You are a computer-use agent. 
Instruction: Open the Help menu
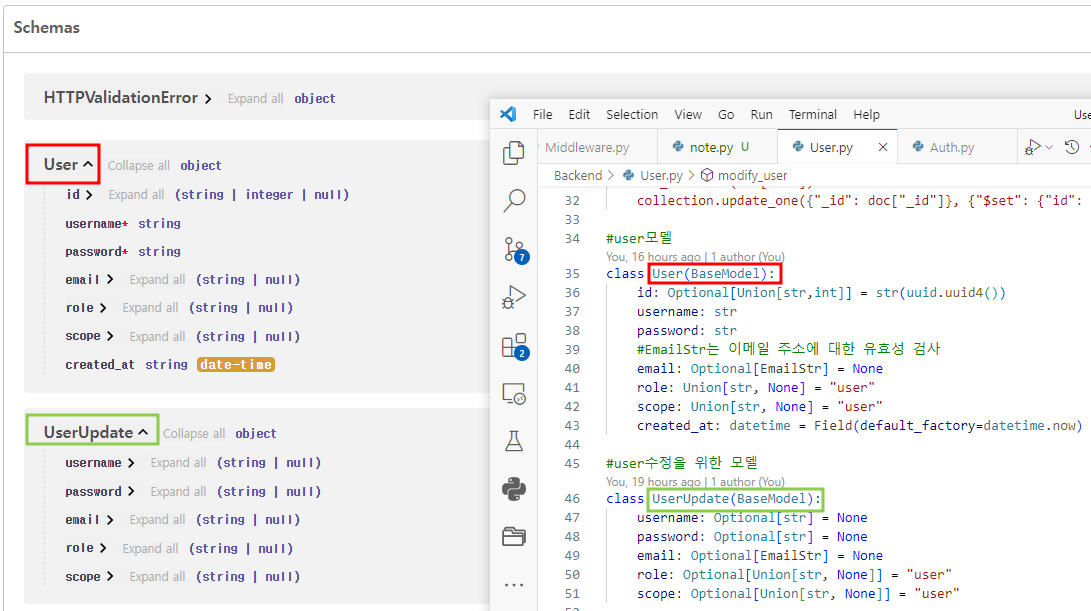coord(866,114)
